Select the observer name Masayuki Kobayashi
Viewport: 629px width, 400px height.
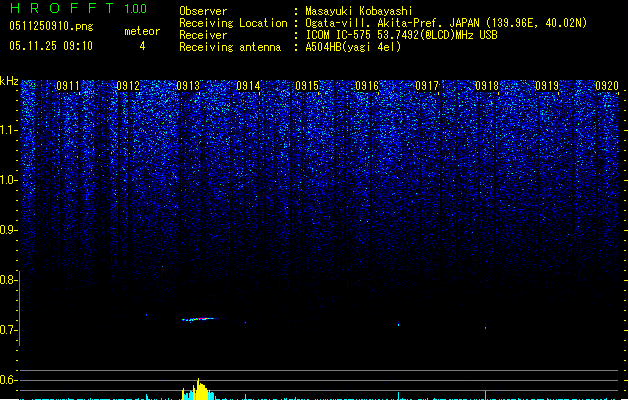pyautogui.click(x=359, y=11)
